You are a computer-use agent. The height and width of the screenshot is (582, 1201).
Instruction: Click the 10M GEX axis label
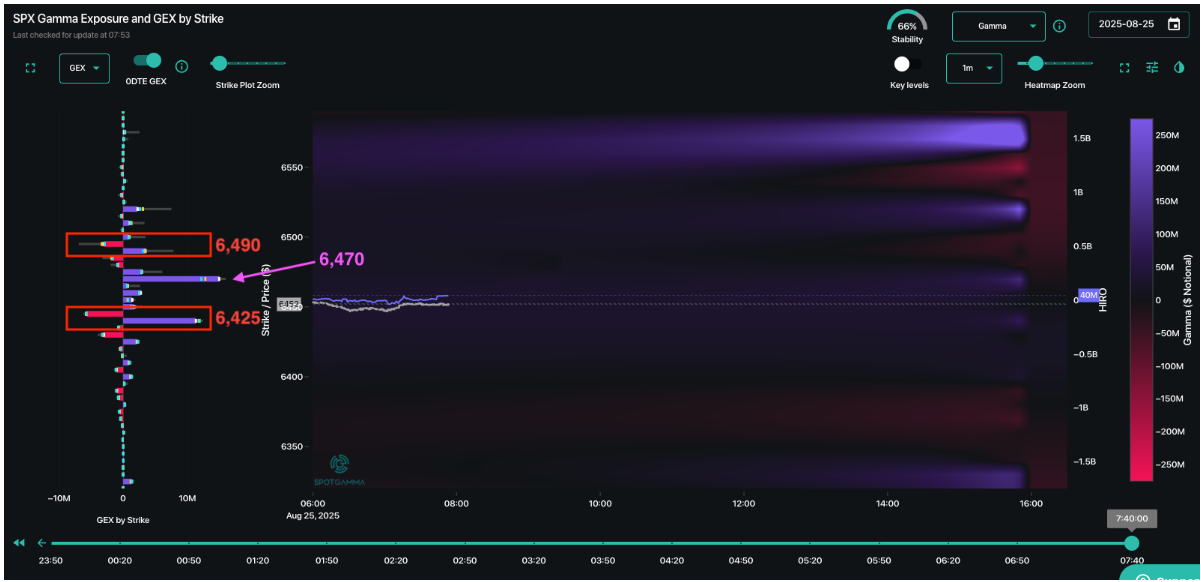[x=187, y=498]
